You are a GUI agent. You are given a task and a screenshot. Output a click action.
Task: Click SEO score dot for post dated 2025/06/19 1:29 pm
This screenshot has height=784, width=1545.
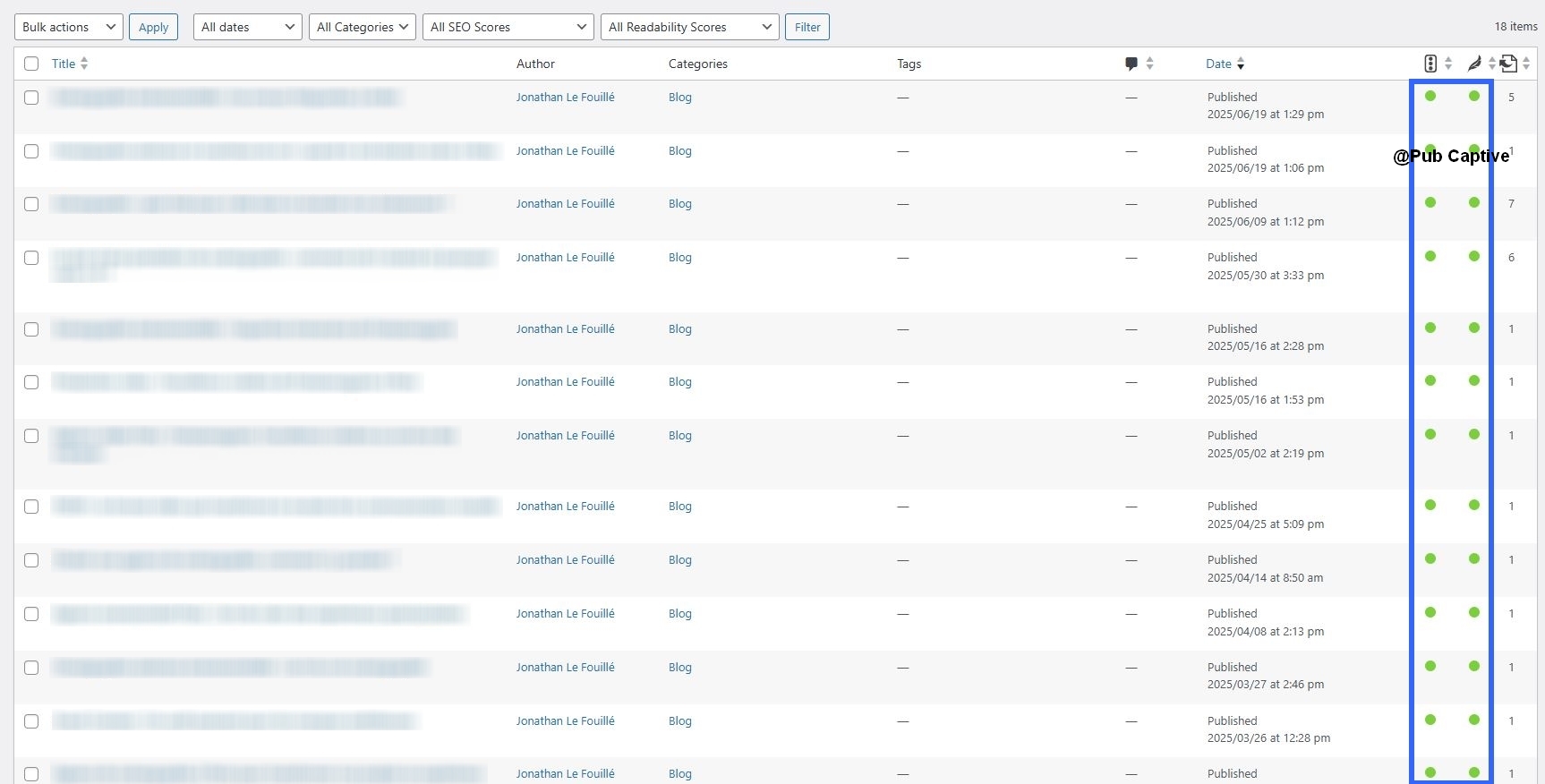pos(1430,96)
